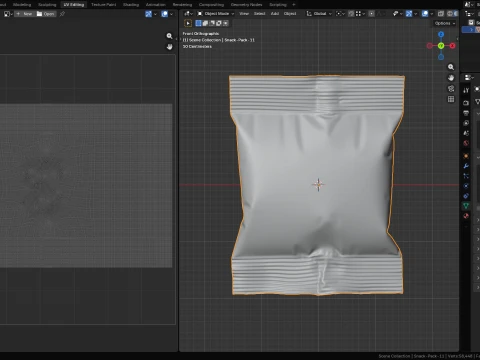Screen dimensions: 480x360
Task: Open the Output properties tab
Action: click(x=466, y=113)
